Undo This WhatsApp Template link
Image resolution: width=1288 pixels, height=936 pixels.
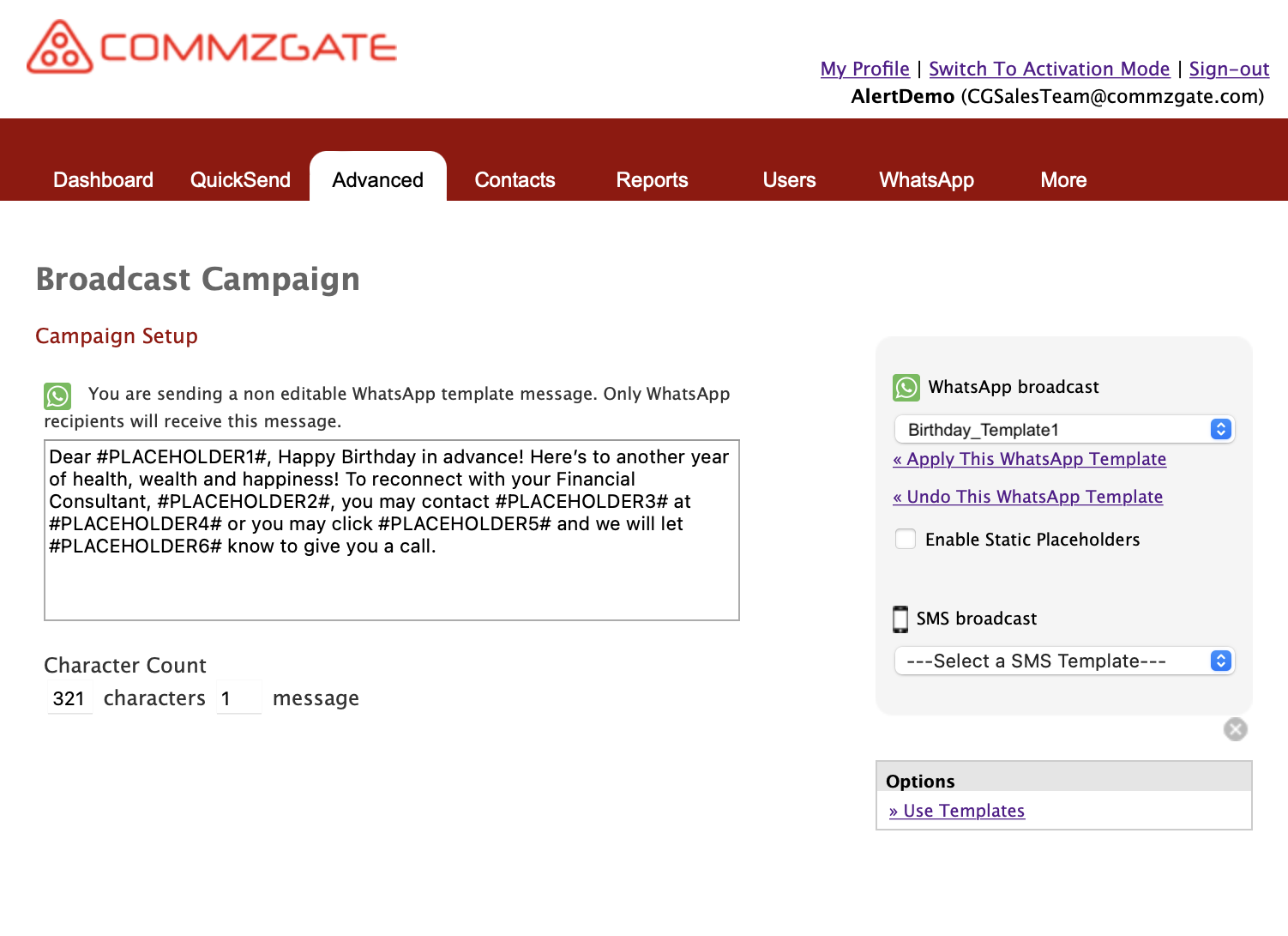click(x=1027, y=497)
